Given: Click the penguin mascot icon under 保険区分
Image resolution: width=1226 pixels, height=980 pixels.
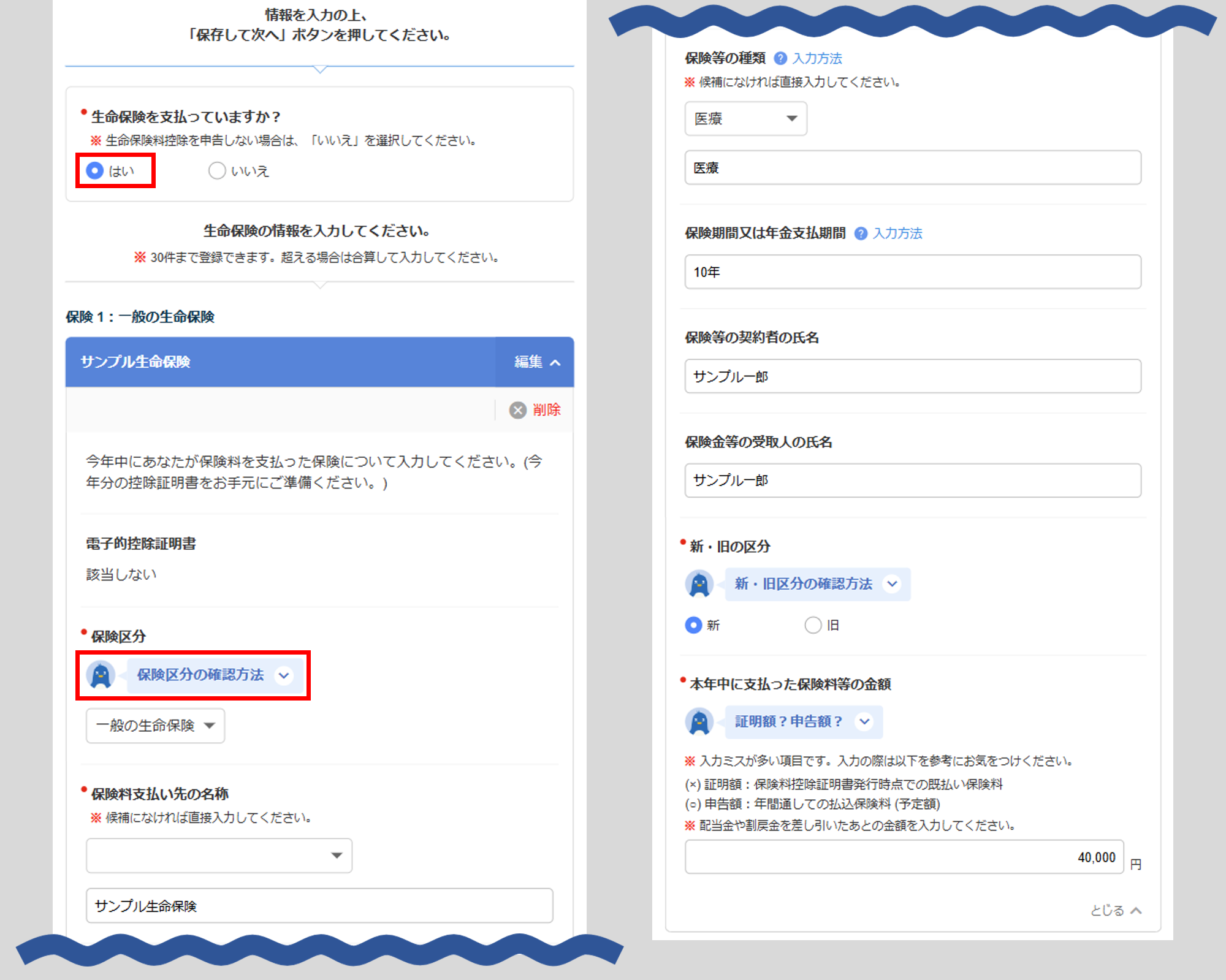Looking at the screenshot, I should tap(101, 675).
